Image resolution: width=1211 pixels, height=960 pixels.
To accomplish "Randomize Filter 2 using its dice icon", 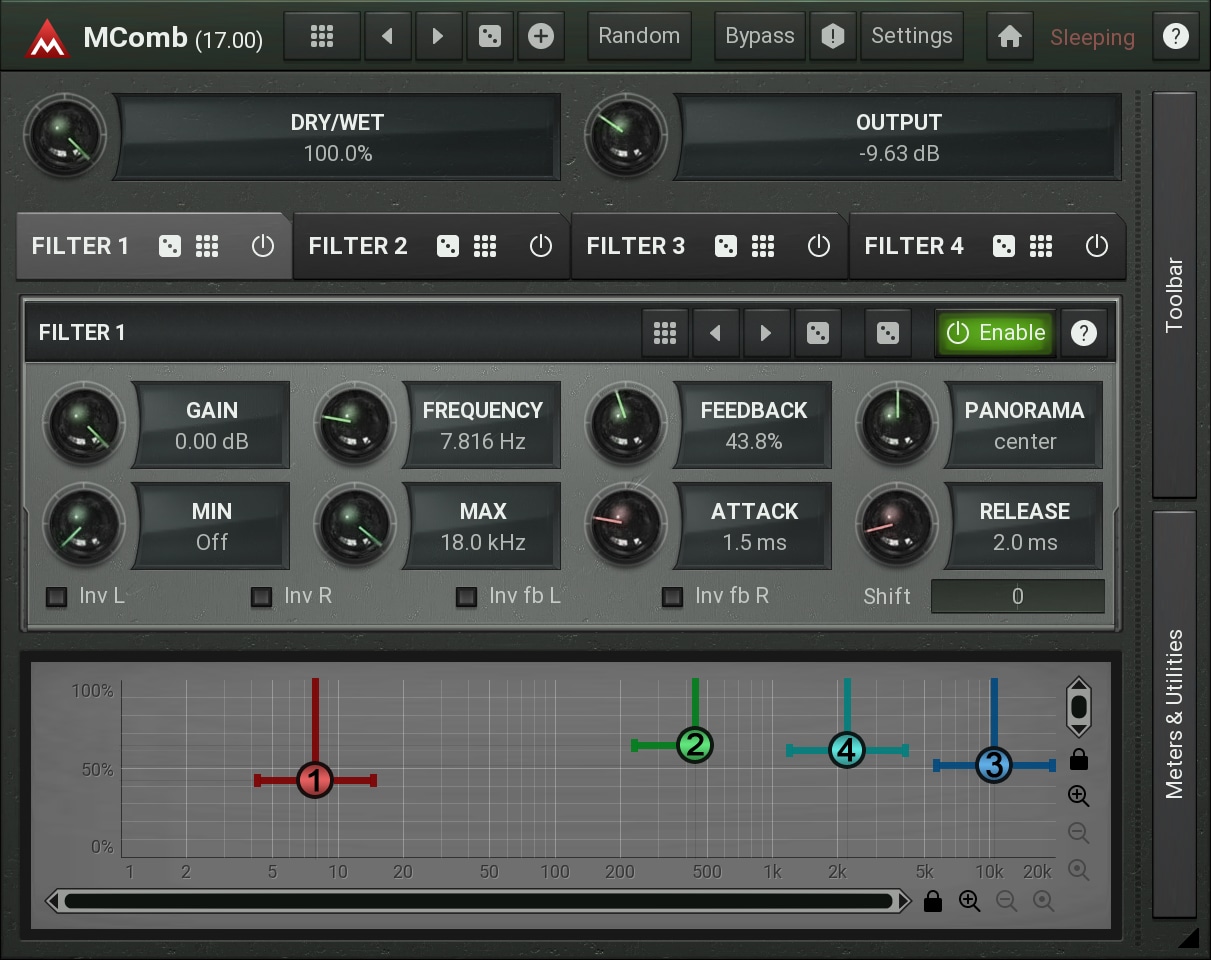I will click(x=448, y=246).
